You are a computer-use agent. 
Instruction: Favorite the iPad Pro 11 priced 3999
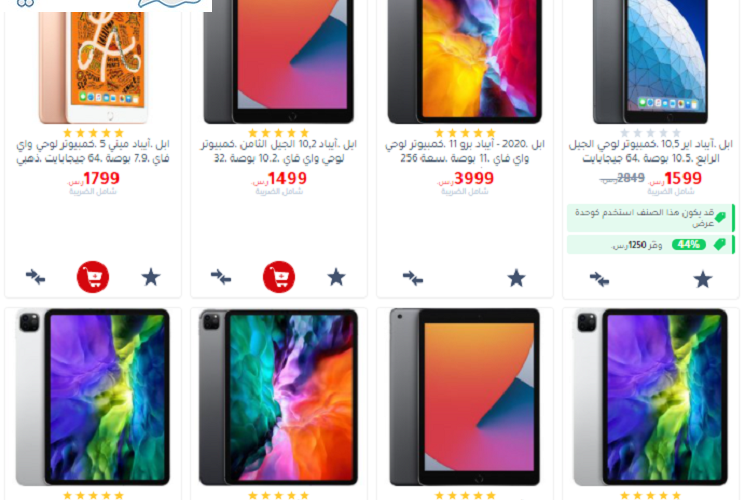click(516, 278)
